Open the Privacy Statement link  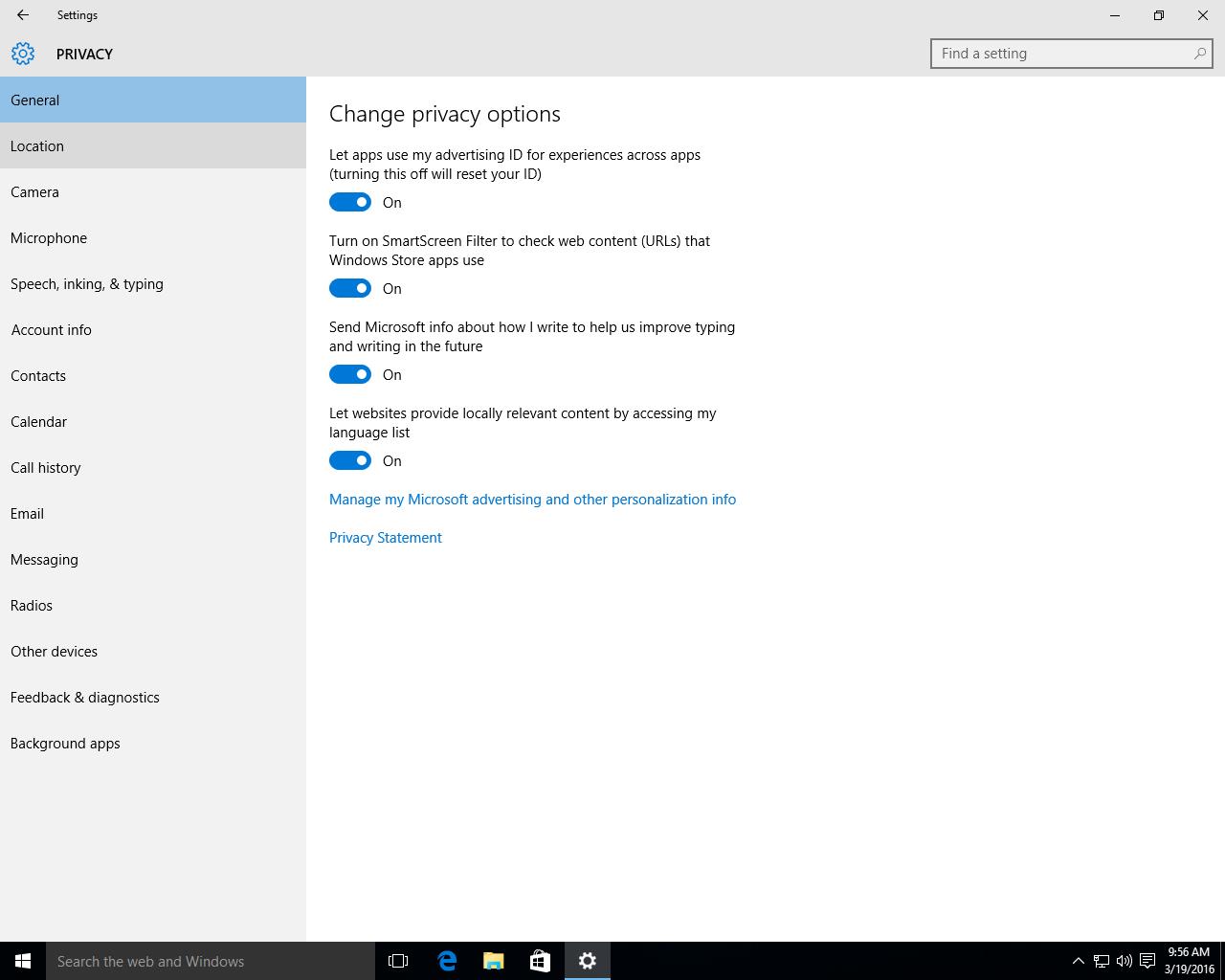(x=386, y=538)
